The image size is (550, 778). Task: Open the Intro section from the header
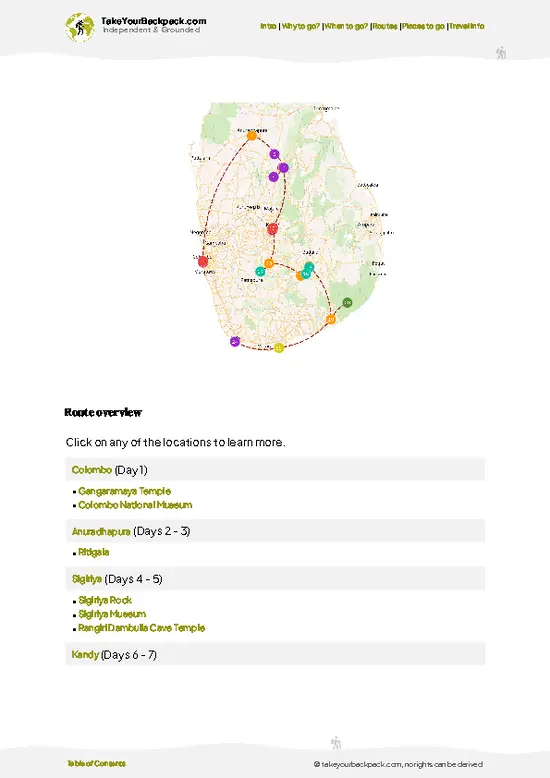tap(268, 26)
